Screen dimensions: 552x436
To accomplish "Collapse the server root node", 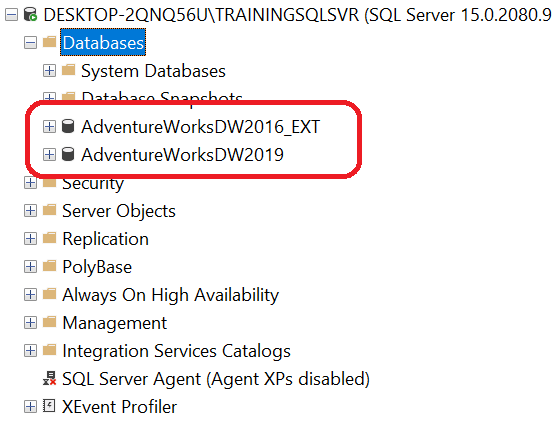I will tap(11, 15).
